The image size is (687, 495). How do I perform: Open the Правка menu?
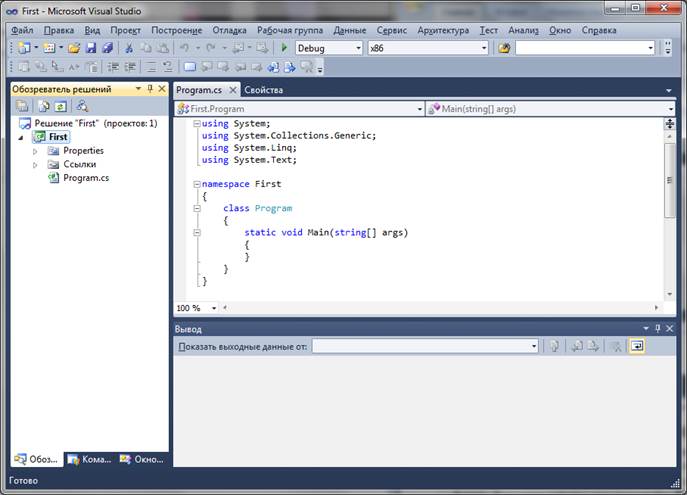click(x=59, y=30)
